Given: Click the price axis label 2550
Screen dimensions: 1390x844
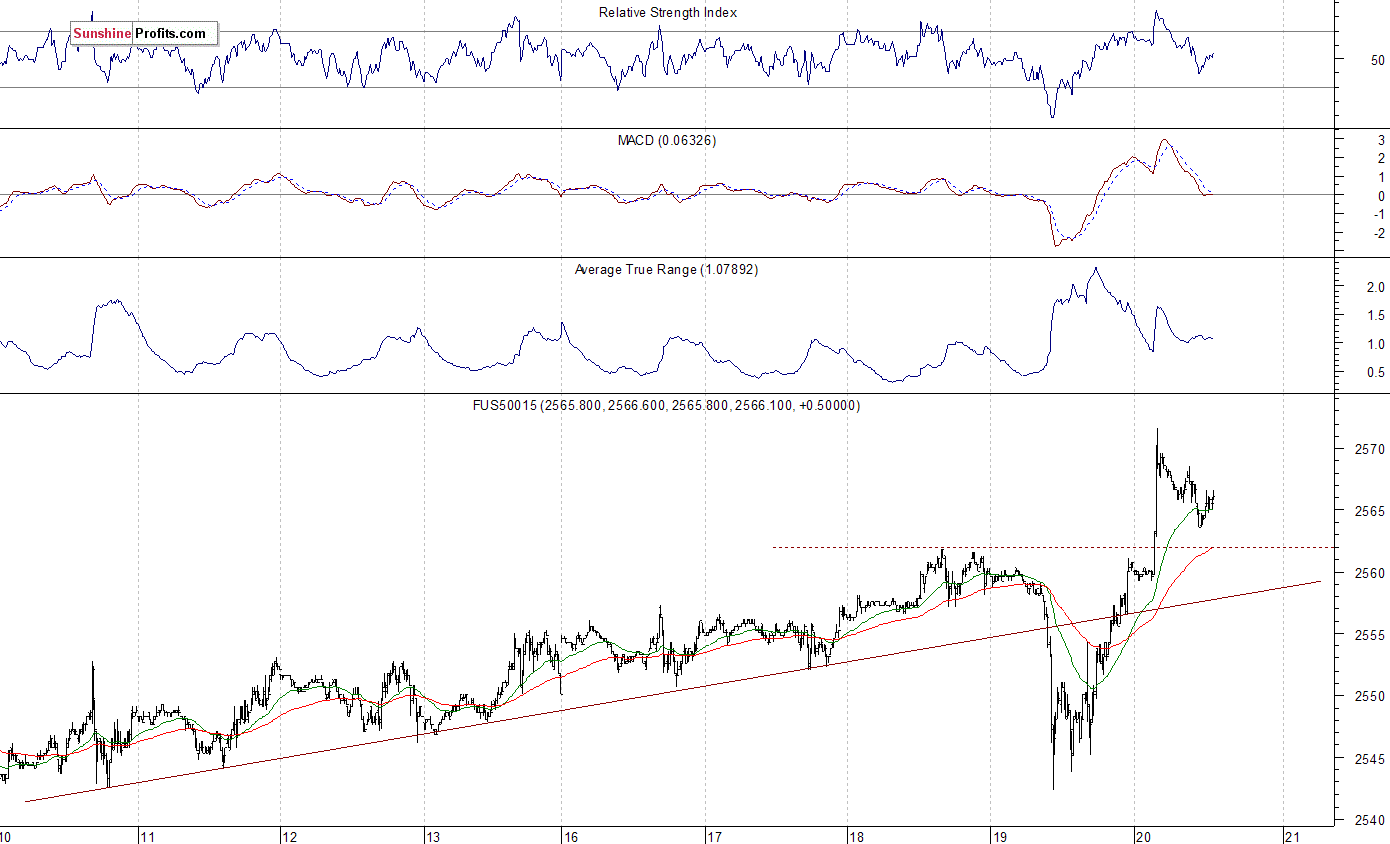Looking at the screenshot, I should 1370,697.
